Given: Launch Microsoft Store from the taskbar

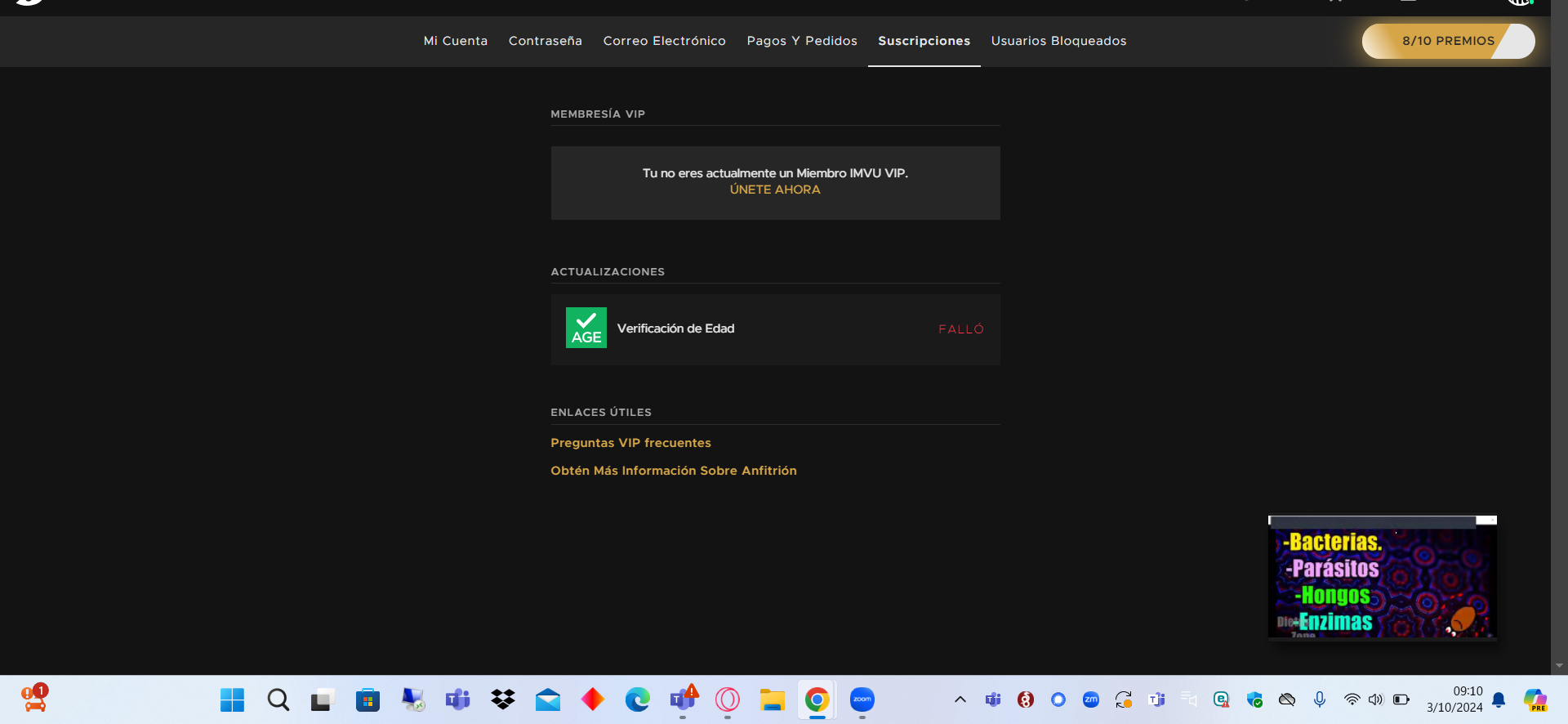Looking at the screenshot, I should point(367,699).
